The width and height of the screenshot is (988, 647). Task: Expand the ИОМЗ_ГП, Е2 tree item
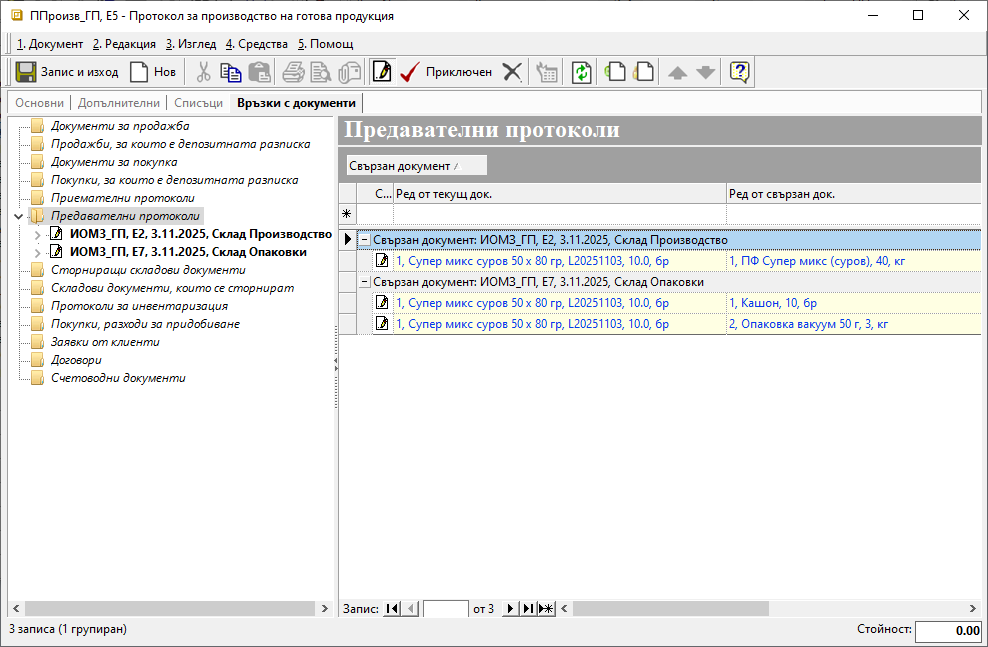[x=38, y=234]
